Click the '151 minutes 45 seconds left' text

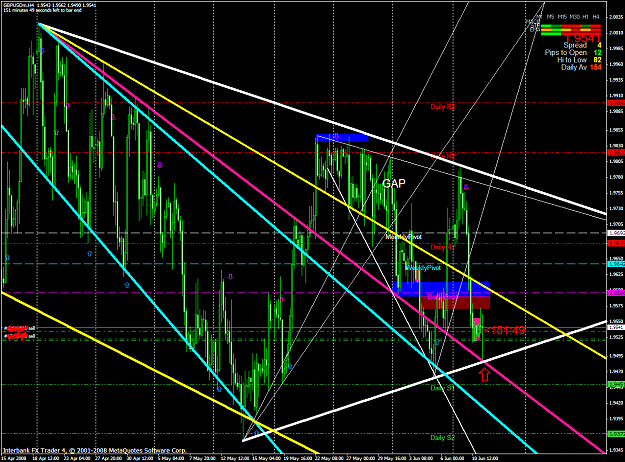coord(43,10)
